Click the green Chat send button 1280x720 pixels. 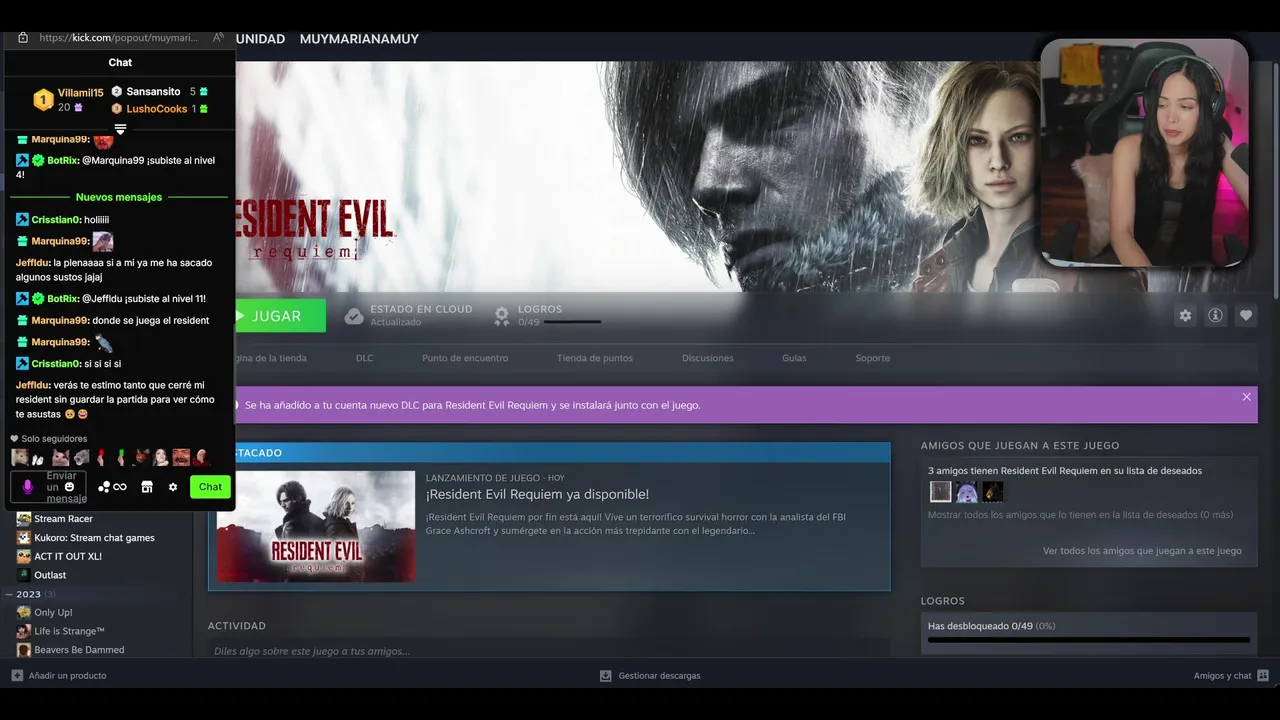[210, 487]
